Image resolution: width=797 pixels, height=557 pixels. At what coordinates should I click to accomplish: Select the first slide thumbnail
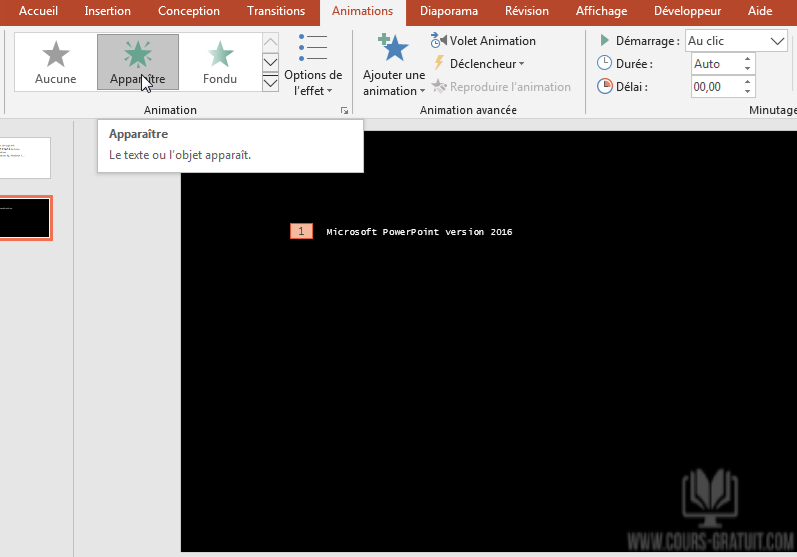pyautogui.click(x=25, y=157)
